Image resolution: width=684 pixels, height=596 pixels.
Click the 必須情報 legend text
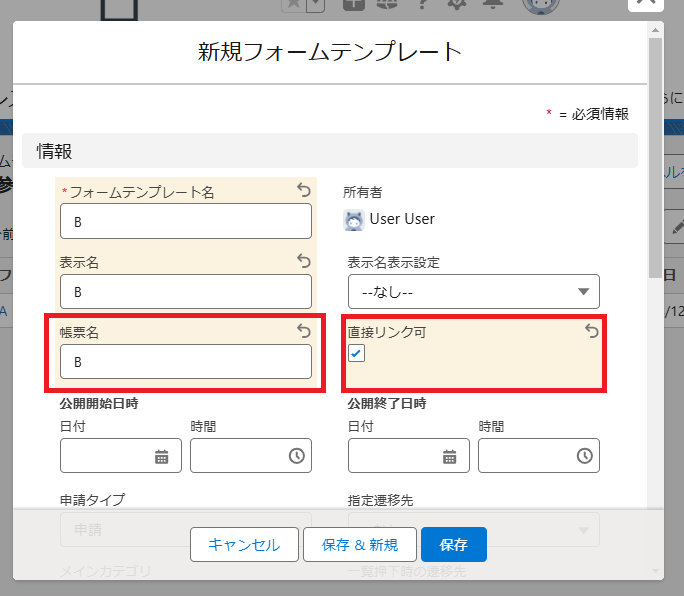[600, 114]
